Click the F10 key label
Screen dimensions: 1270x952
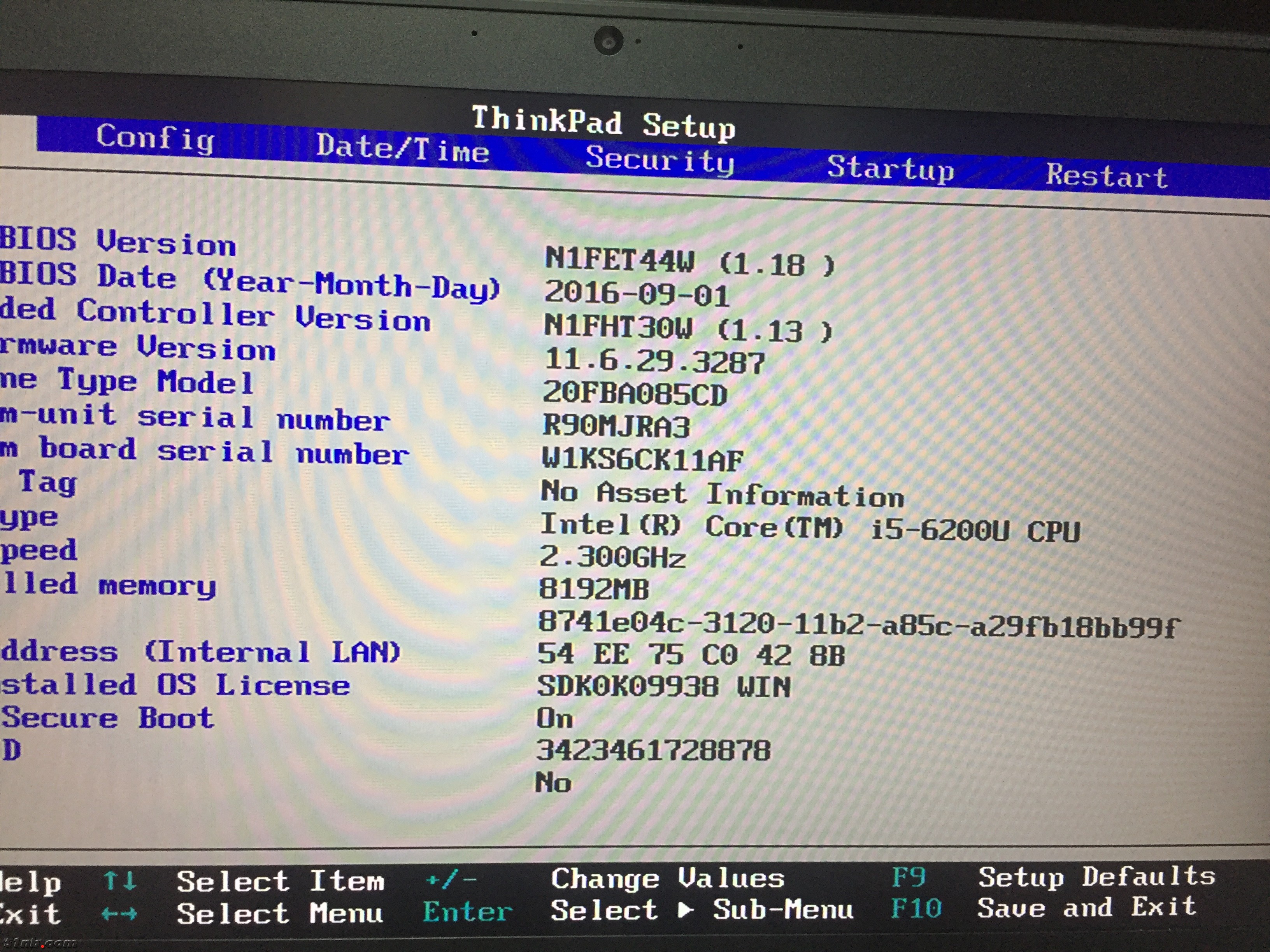click(916, 908)
